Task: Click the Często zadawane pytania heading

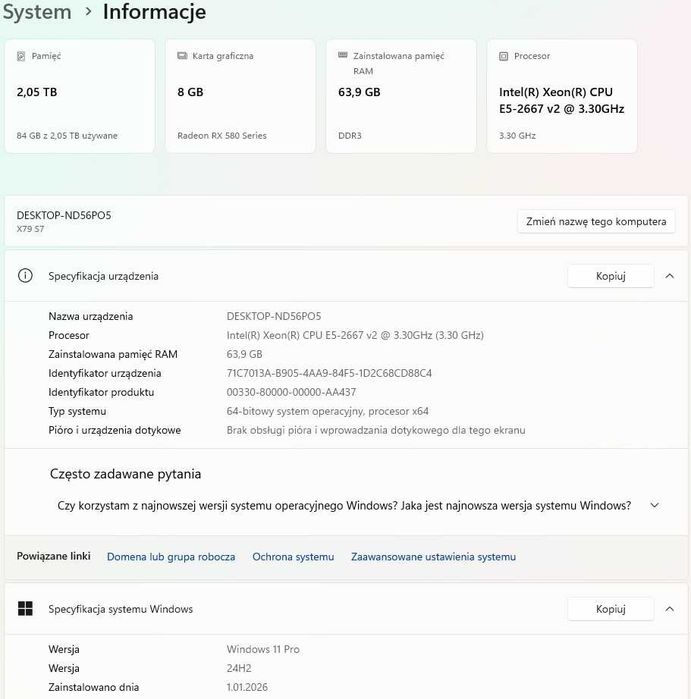Action: pyautogui.click(x=125, y=473)
